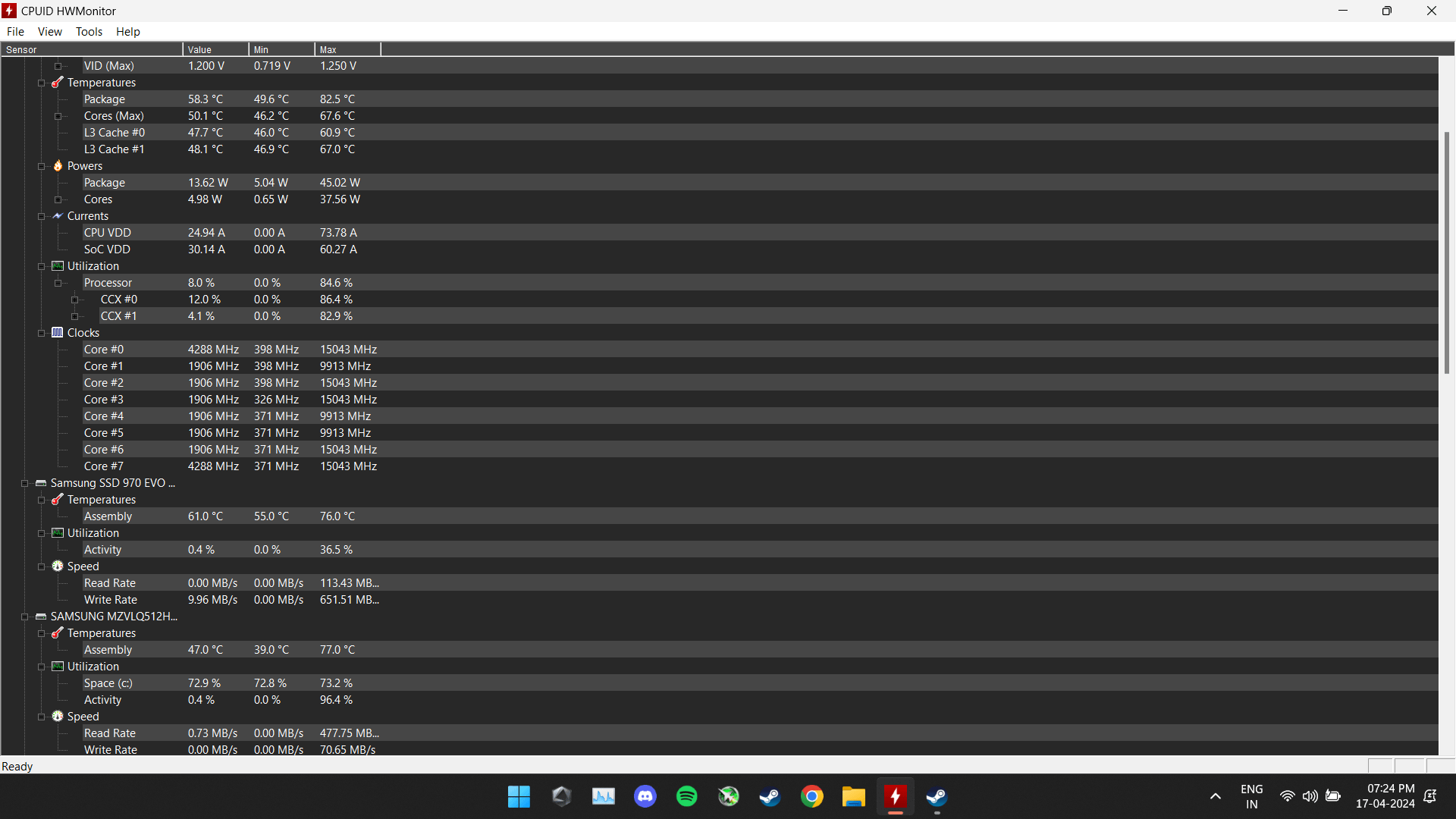Click the HWMonitor app icon in title bar

tap(10, 11)
